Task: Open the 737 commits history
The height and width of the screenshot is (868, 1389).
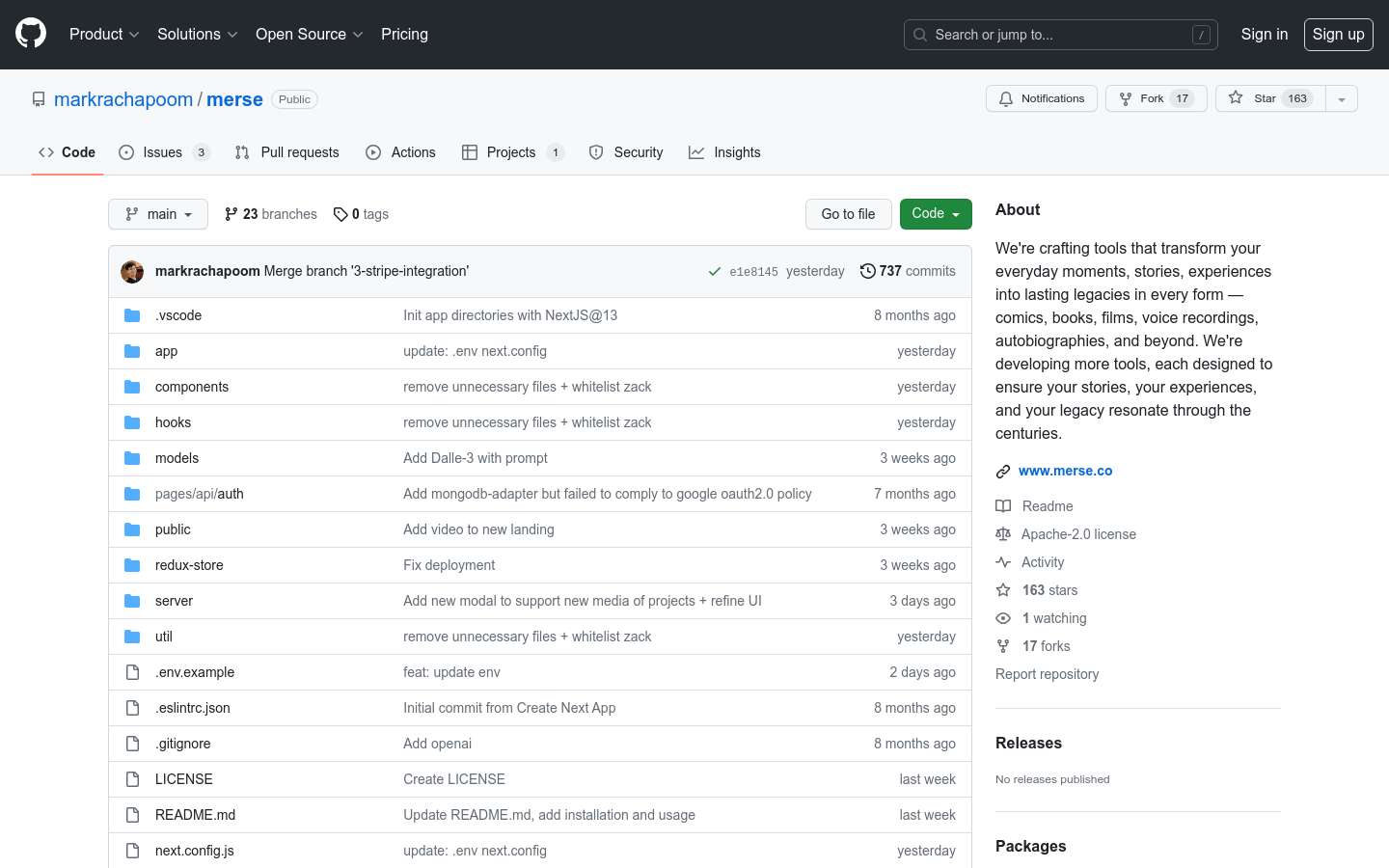Action: [x=908, y=271]
